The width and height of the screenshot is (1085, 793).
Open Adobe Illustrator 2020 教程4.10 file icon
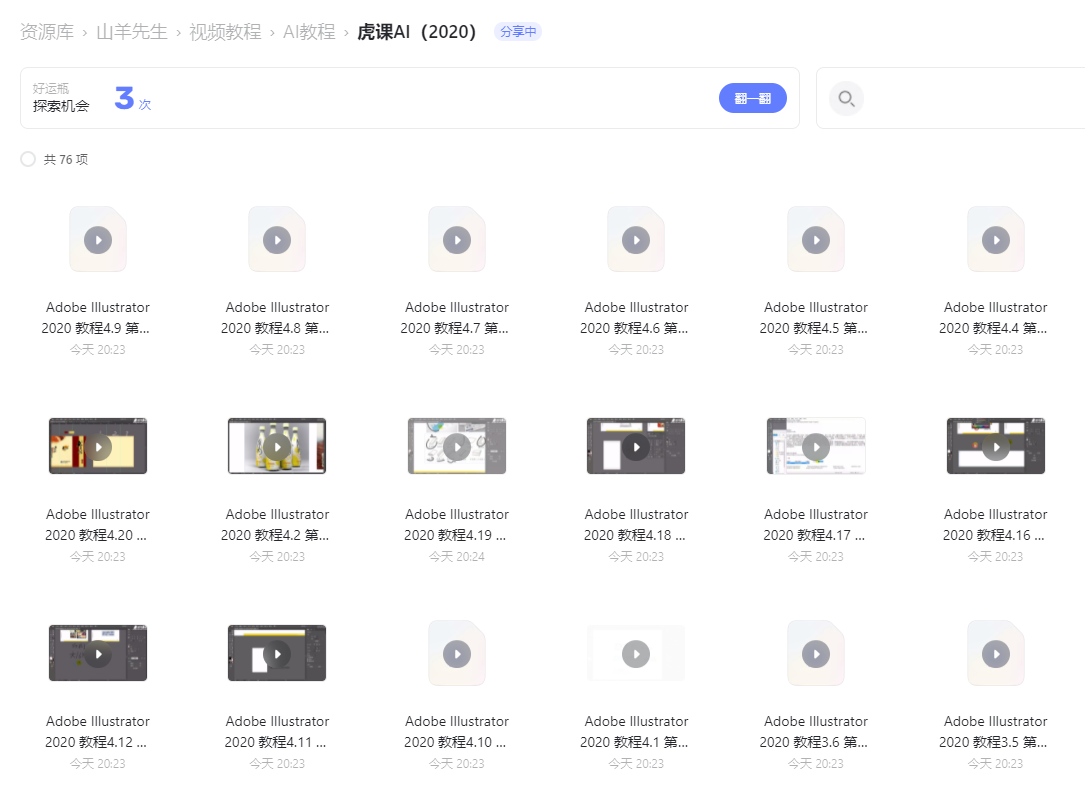point(457,654)
